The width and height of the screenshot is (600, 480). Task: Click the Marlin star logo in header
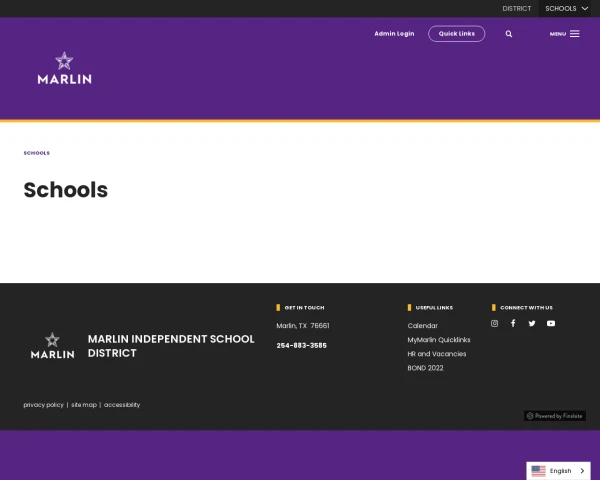click(64, 68)
